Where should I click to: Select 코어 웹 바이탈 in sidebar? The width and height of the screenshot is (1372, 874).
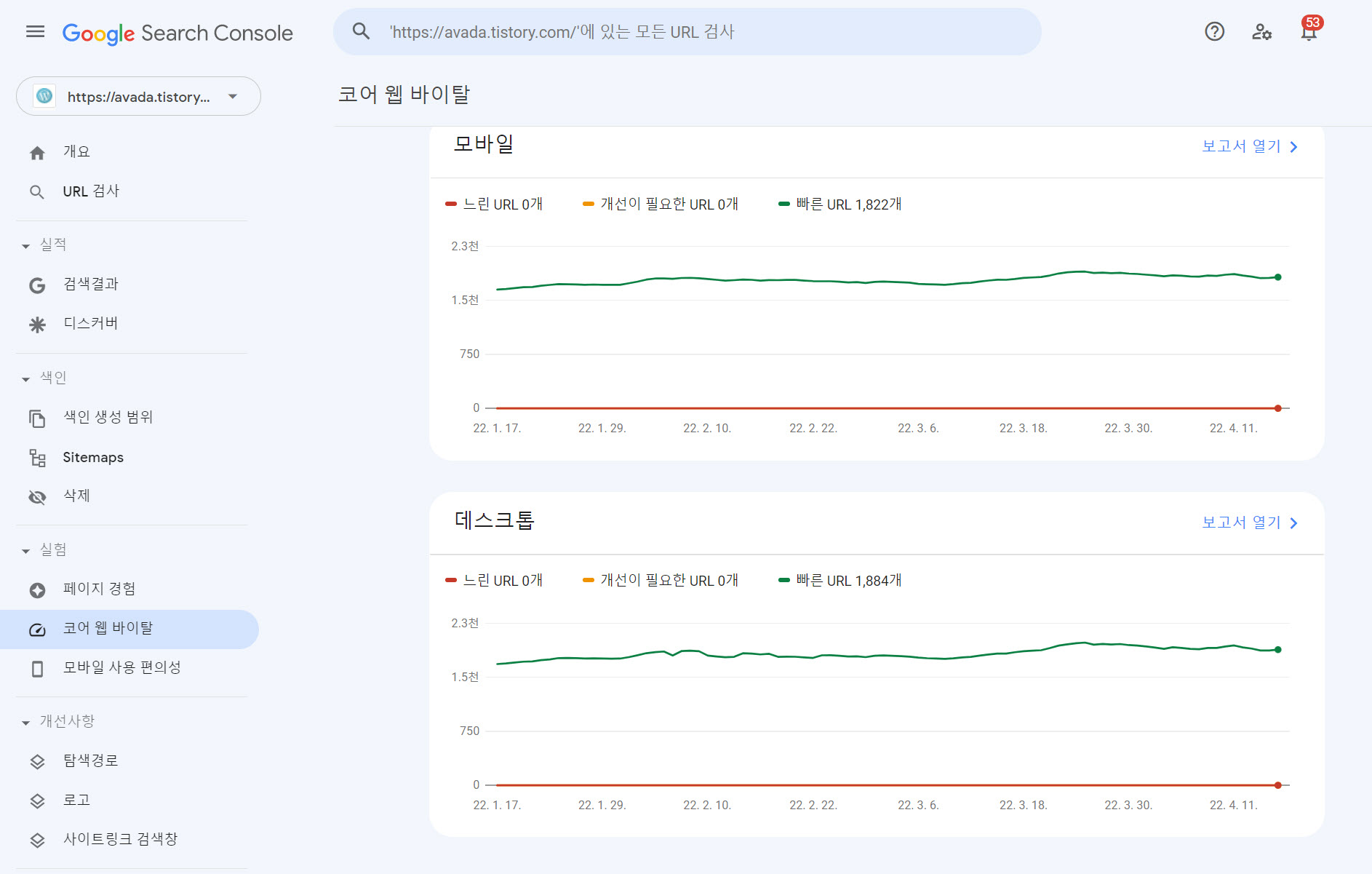pyautogui.click(x=109, y=628)
